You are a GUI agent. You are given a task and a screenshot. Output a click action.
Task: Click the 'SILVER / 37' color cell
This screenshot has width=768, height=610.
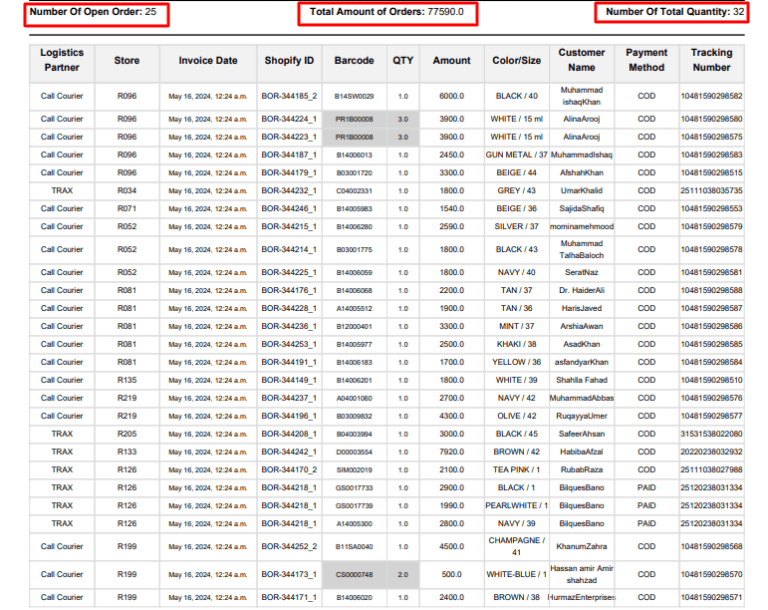[x=517, y=227]
